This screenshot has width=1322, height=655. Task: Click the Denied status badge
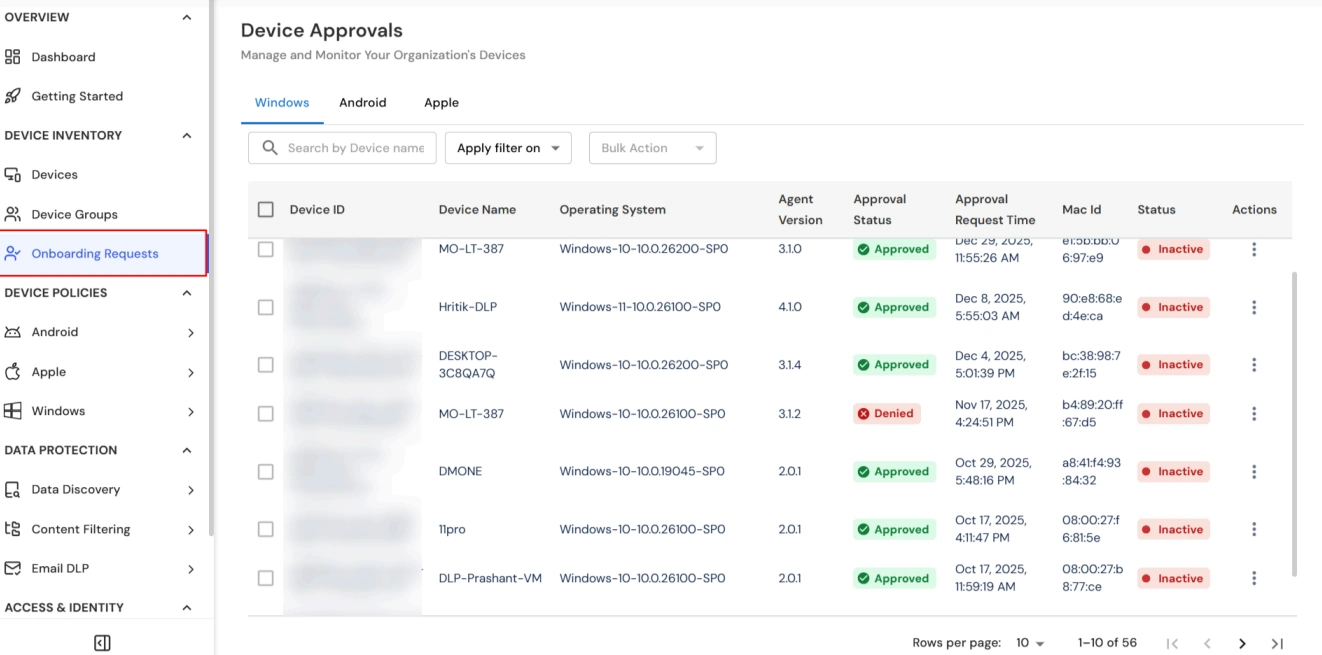click(x=886, y=413)
